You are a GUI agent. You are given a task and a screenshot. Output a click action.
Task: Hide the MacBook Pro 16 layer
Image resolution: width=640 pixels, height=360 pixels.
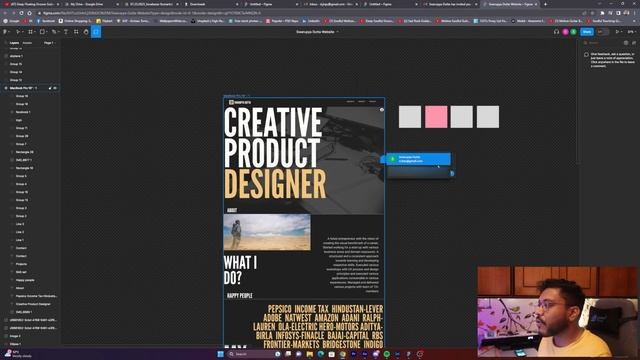pos(55,88)
